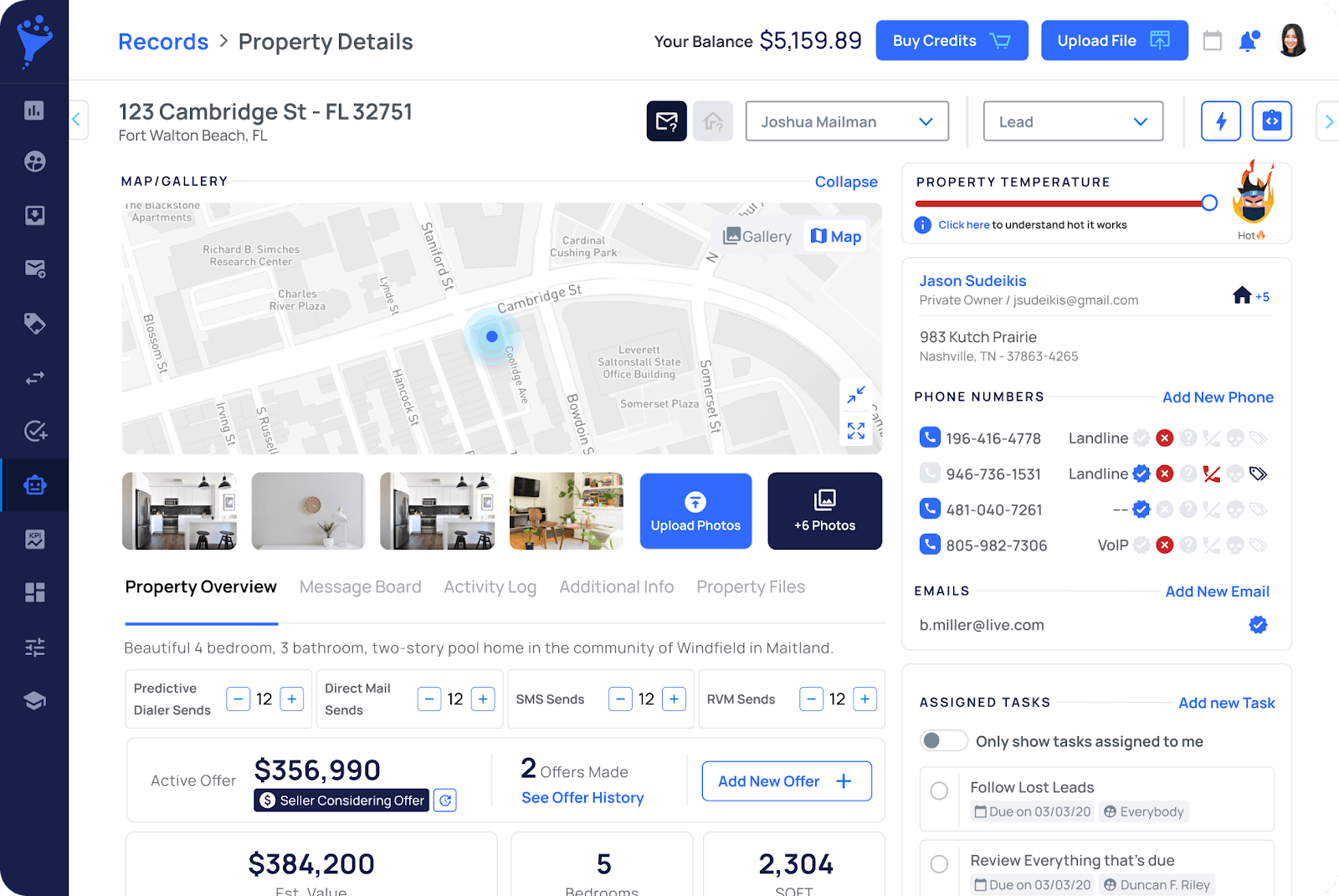Switch map view to Gallery

[x=756, y=236]
